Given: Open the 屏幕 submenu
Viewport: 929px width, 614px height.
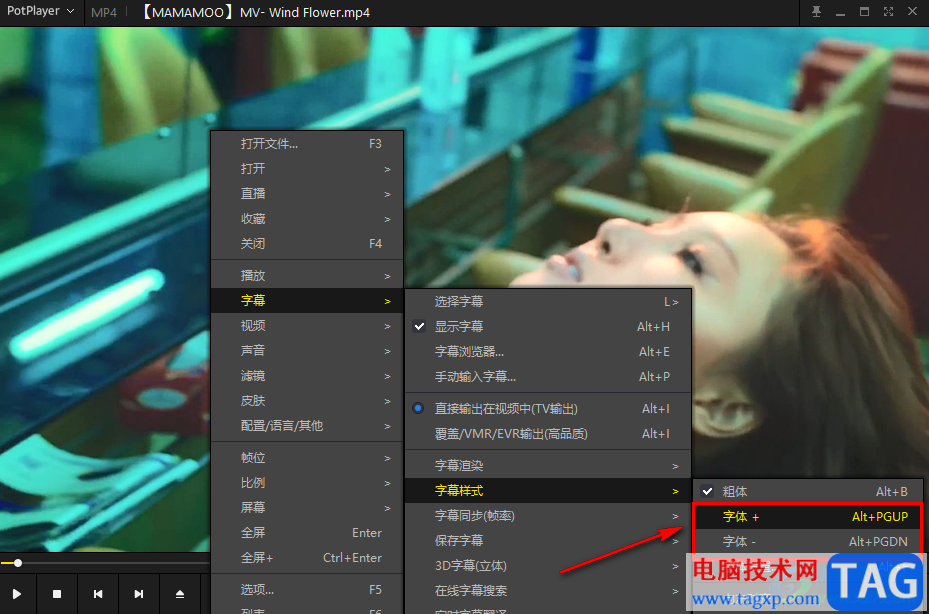Looking at the screenshot, I should tap(307, 507).
